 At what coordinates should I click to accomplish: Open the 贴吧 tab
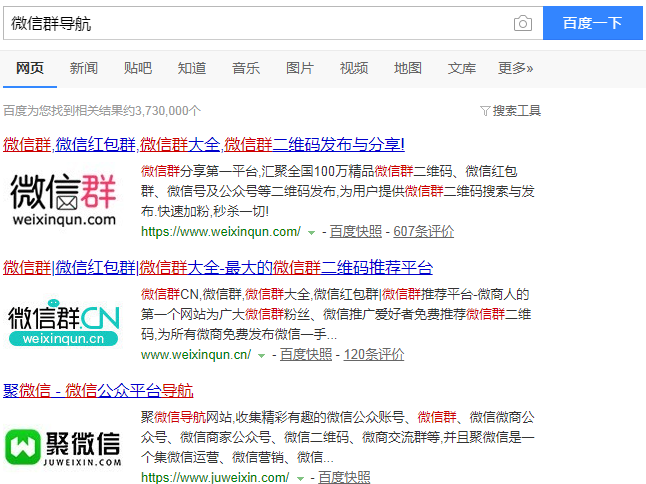[138, 68]
